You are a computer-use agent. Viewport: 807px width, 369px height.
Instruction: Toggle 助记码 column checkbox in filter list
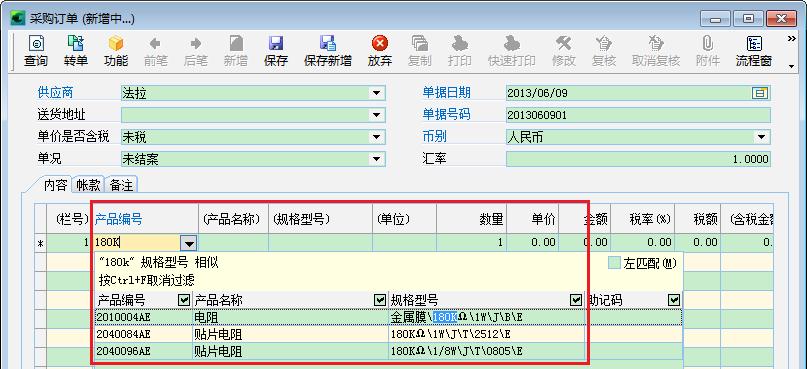click(x=674, y=300)
